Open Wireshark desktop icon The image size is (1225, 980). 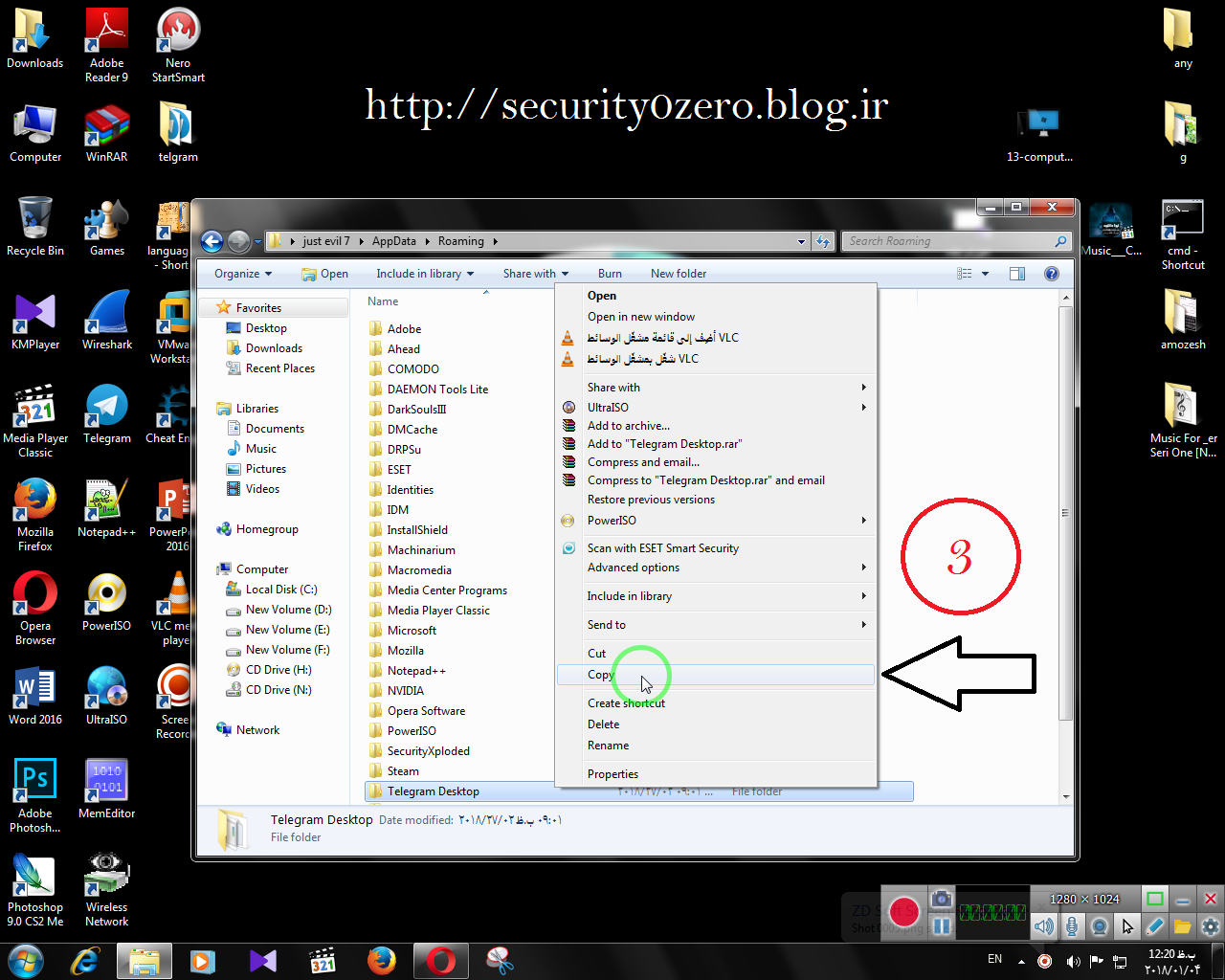tap(107, 321)
